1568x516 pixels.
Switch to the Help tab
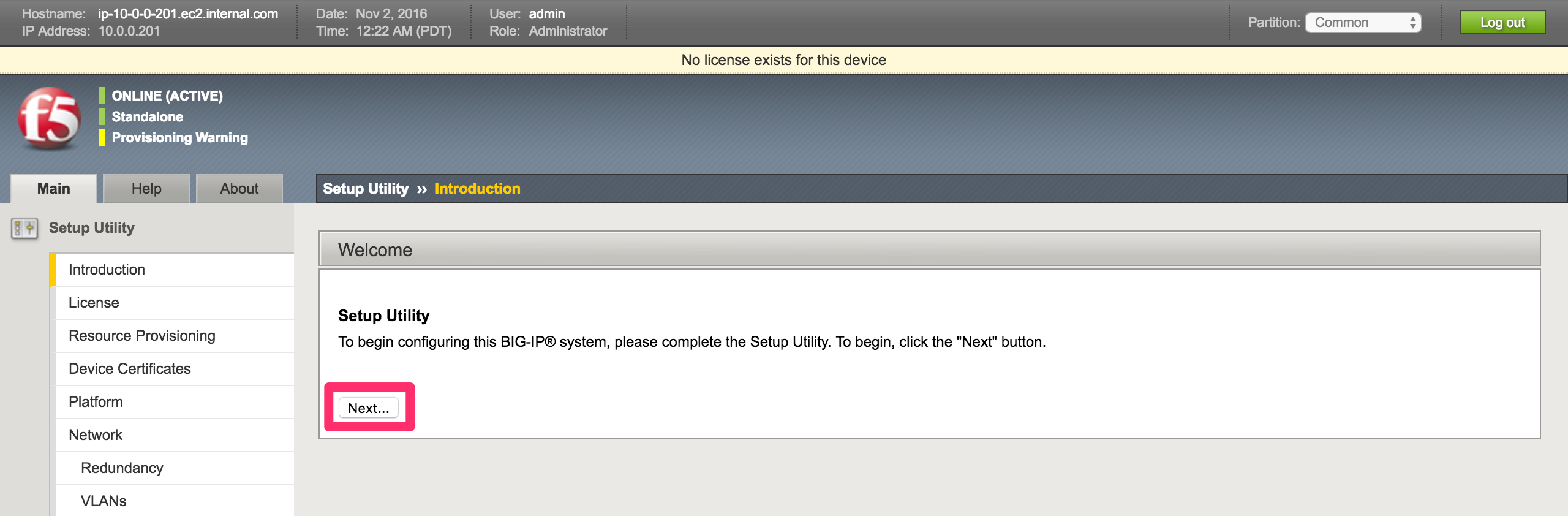[x=146, y=188]
